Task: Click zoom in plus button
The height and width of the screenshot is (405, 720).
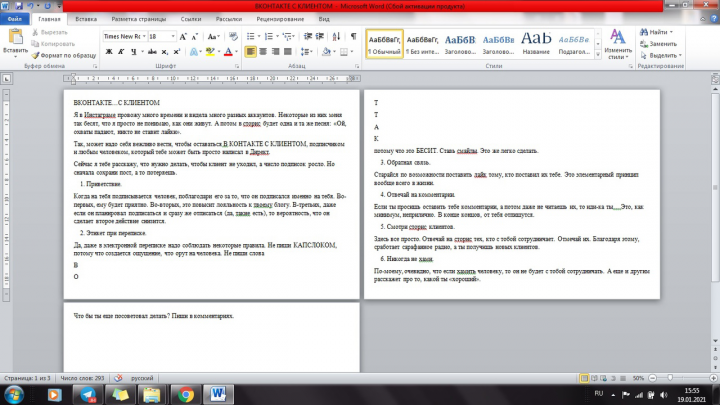Action: pyautogui.click(x=713, y=378)
